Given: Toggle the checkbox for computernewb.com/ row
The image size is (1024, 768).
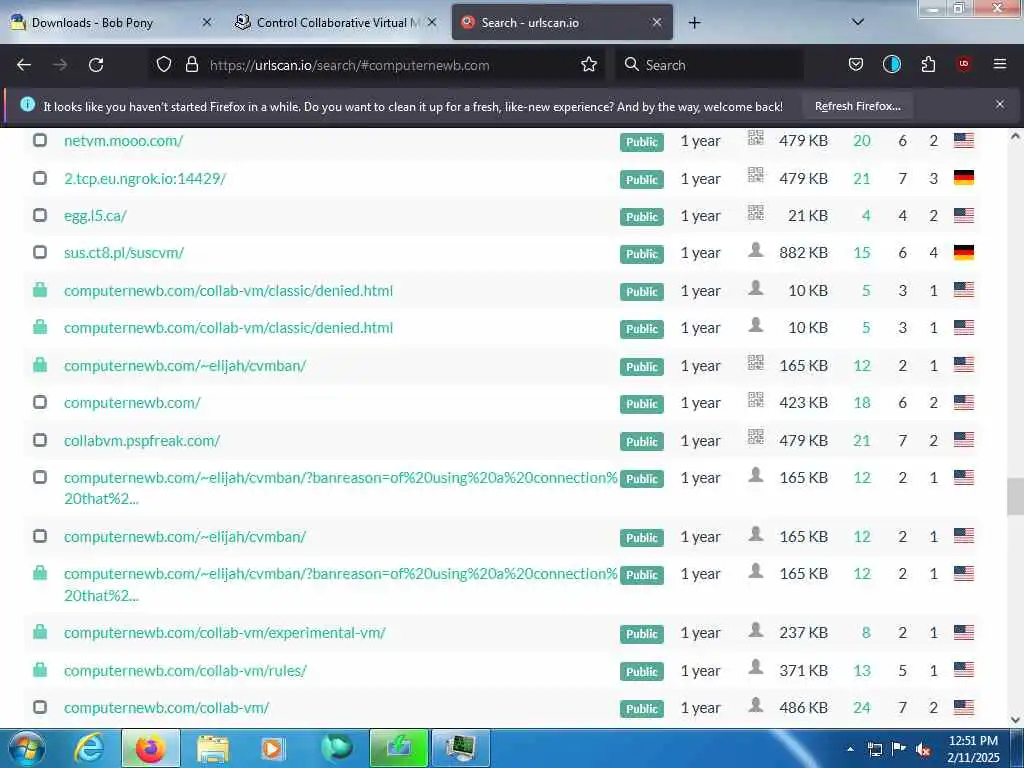Looking at the screenshot, I should 40,402.
